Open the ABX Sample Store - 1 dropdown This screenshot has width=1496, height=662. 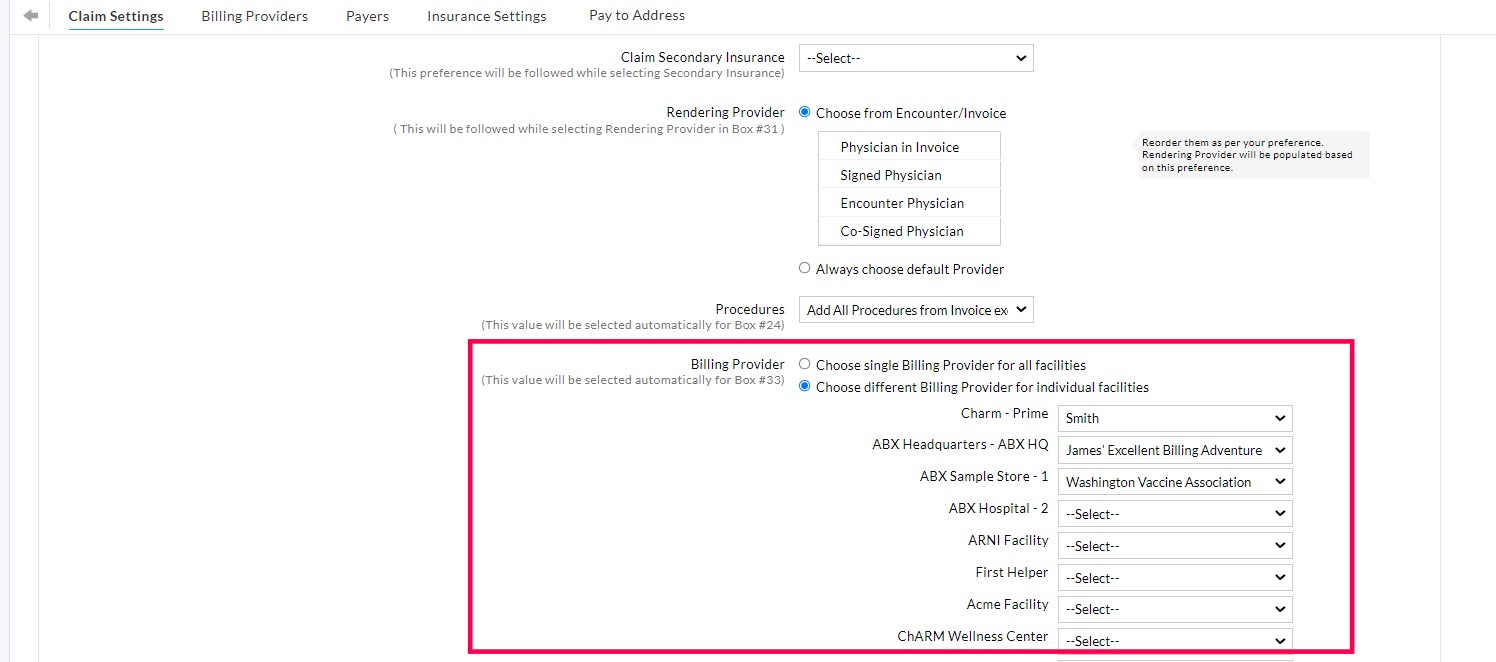click(1174, 481)
